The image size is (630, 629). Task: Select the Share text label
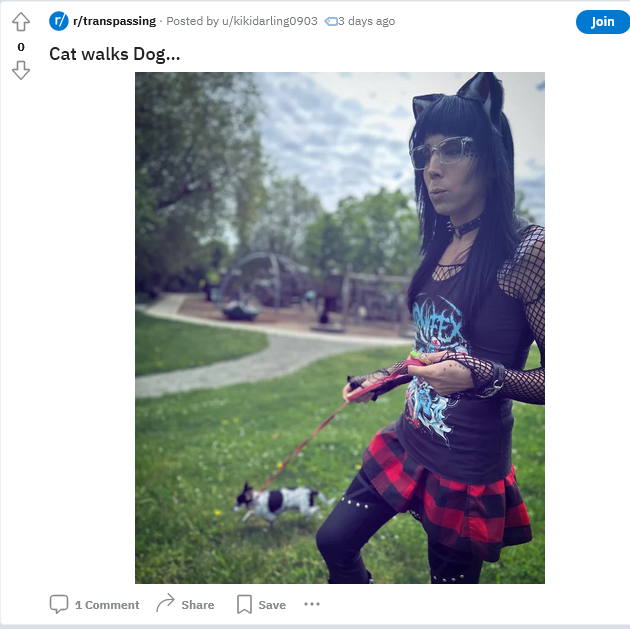pyautogui.click(x=198, y=604)
